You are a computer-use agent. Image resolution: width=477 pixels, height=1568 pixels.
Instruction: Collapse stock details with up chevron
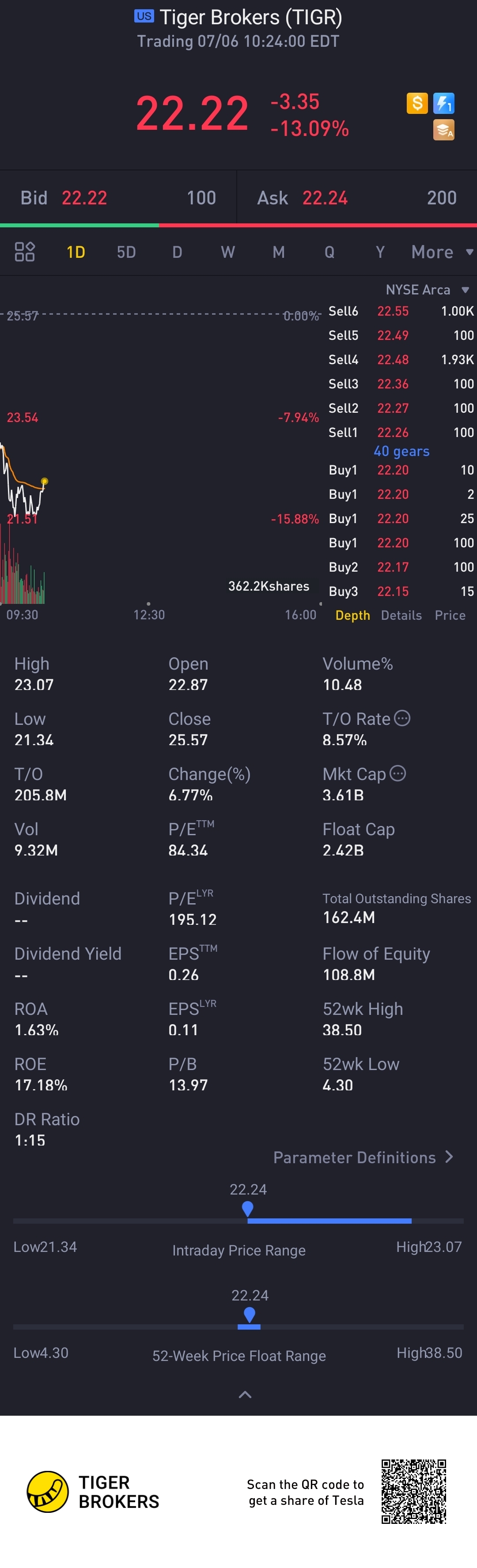click(x=245, y=1395)
